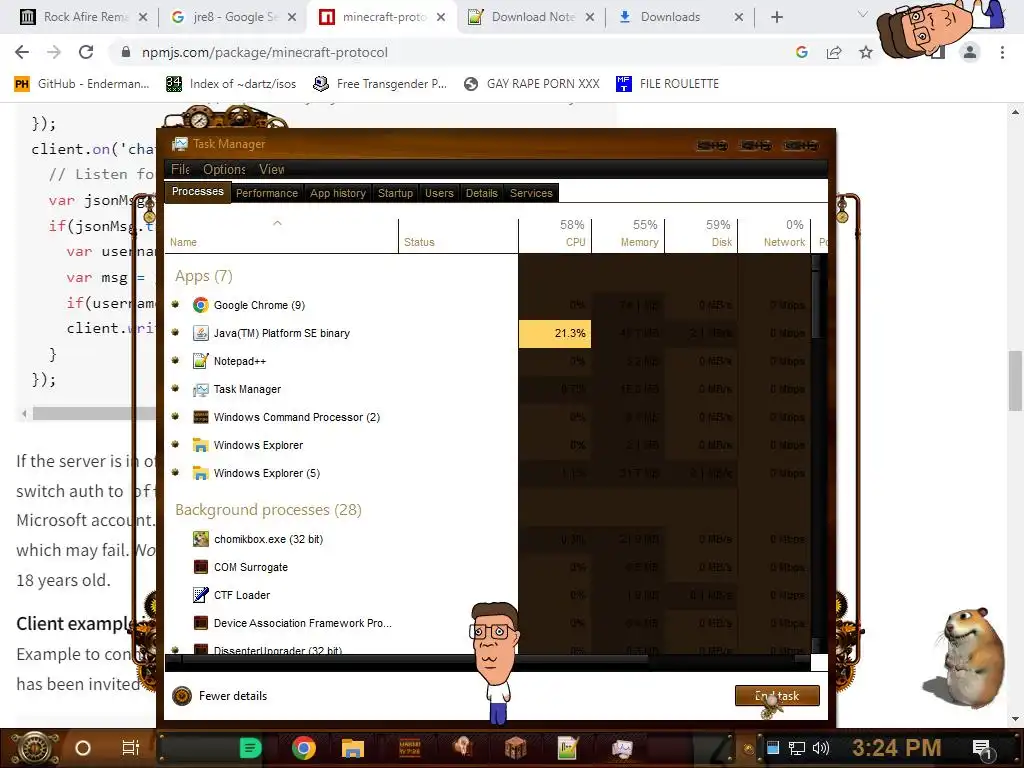Screen dimensions: 1024x768
Task: Expand the Google Chrome (9) process group
Action: point(175,304)
